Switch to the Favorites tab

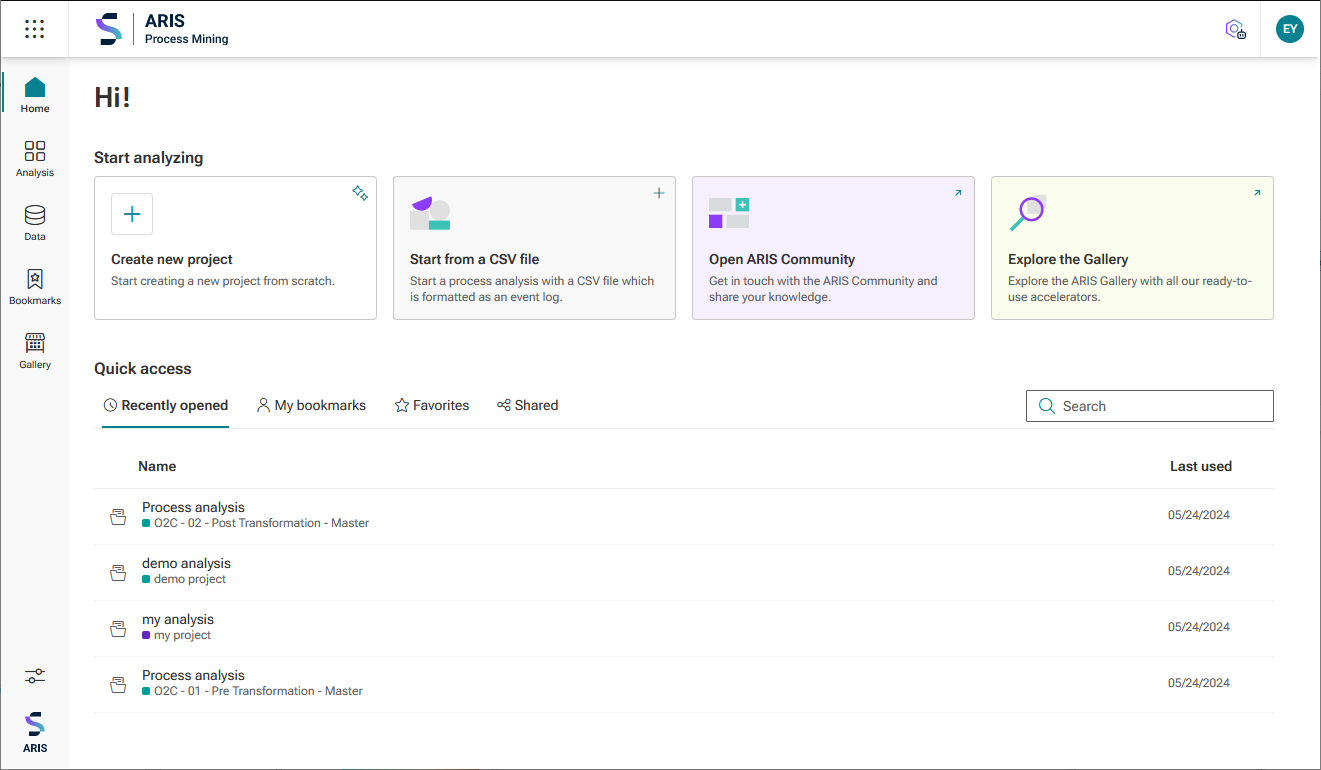(x=432, y=406)
